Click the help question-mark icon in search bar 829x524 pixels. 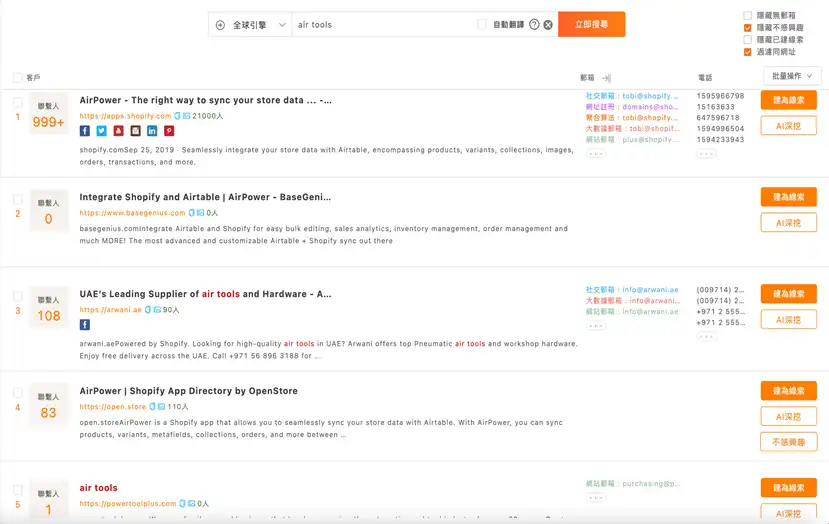click(x=534, y=24)
